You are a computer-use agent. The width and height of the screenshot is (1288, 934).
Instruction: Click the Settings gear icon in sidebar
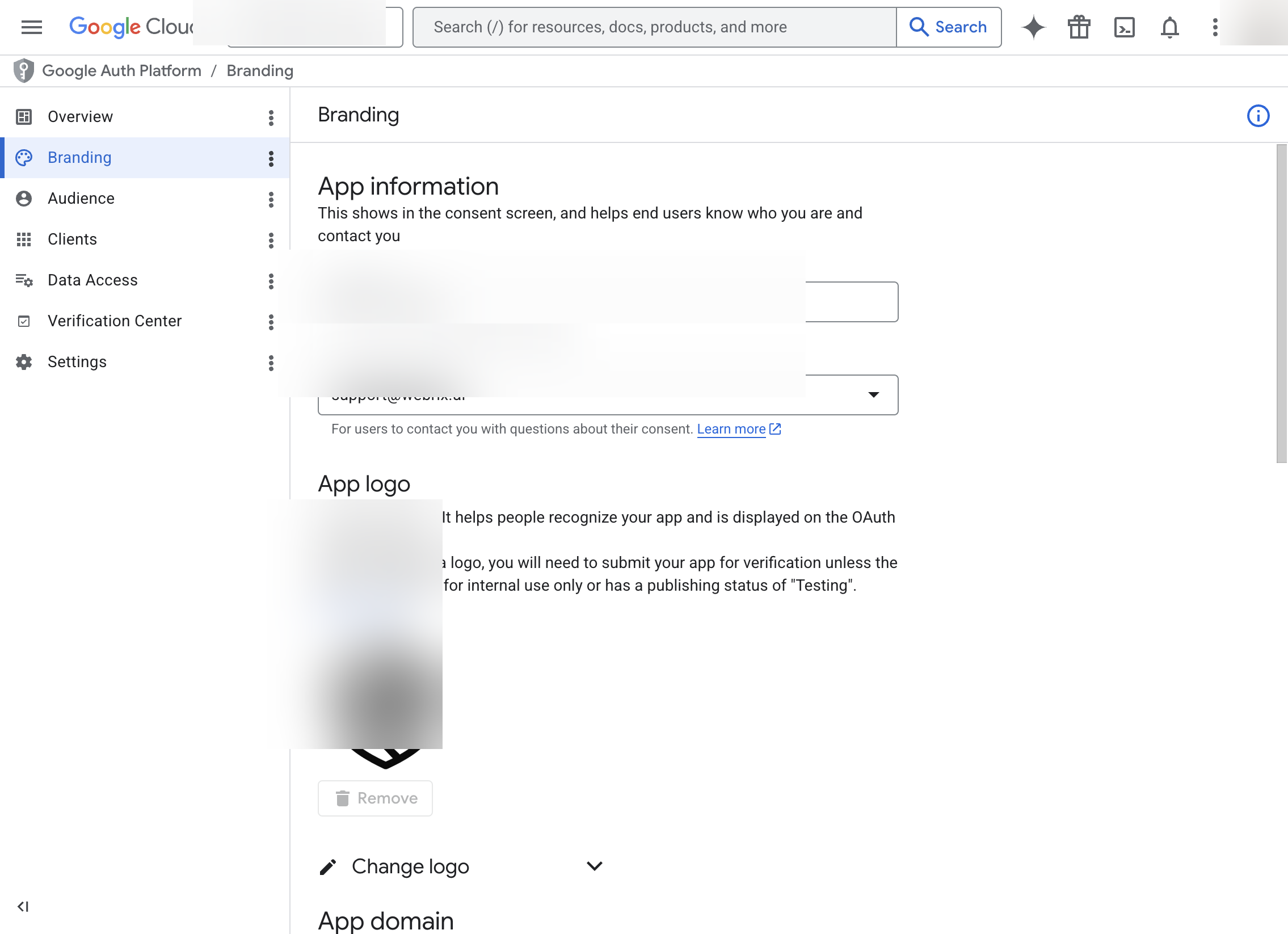24,361
